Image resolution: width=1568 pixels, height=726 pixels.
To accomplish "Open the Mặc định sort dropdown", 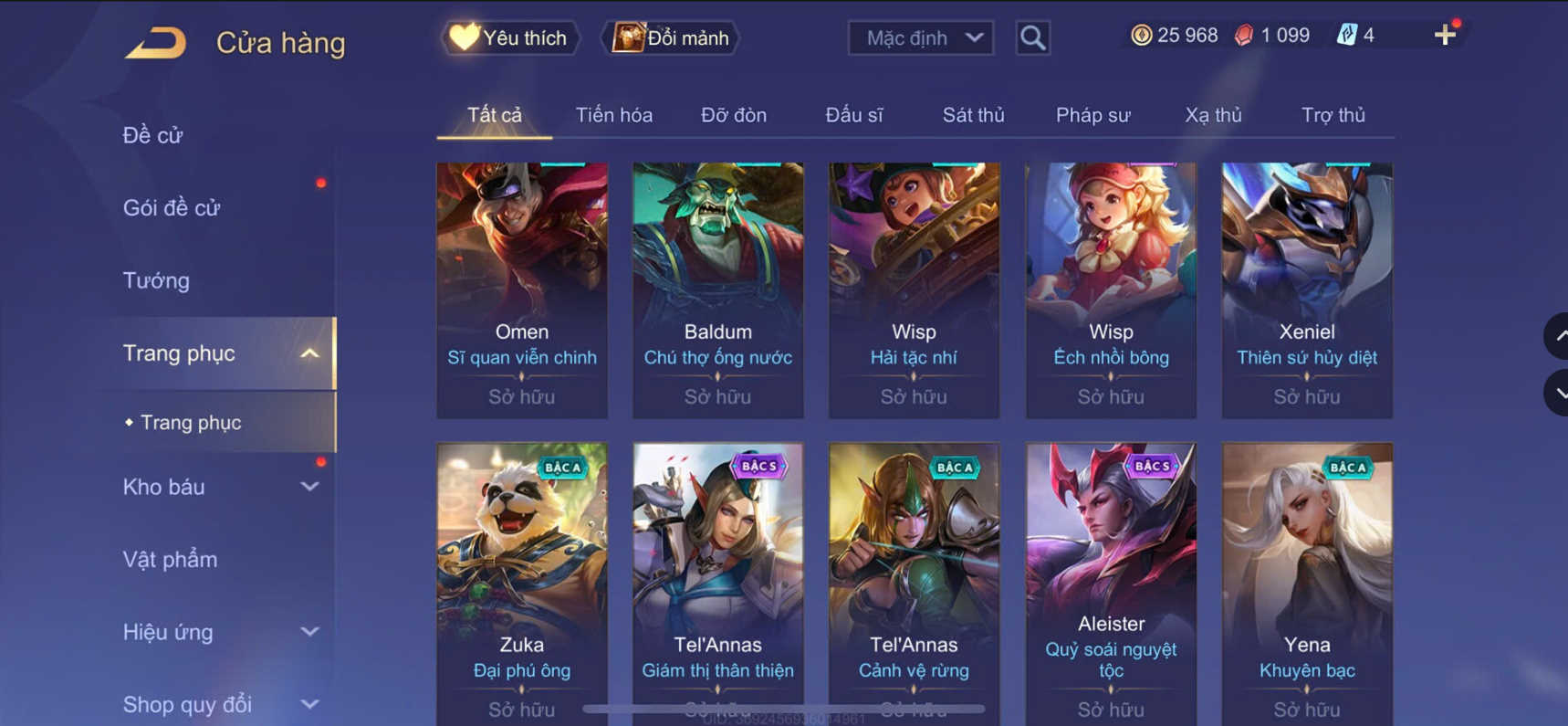I will 921,37.
